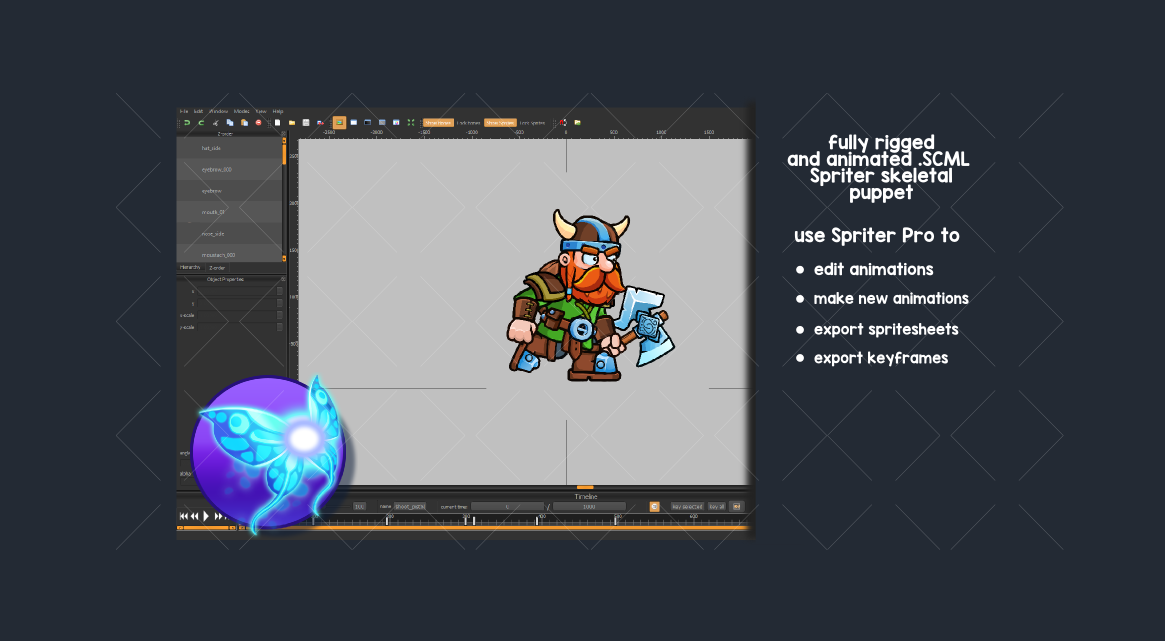This screenshot has height=641, width=1165.
Task: Toggle the Lock bones button
Action: tap(468, 123)
